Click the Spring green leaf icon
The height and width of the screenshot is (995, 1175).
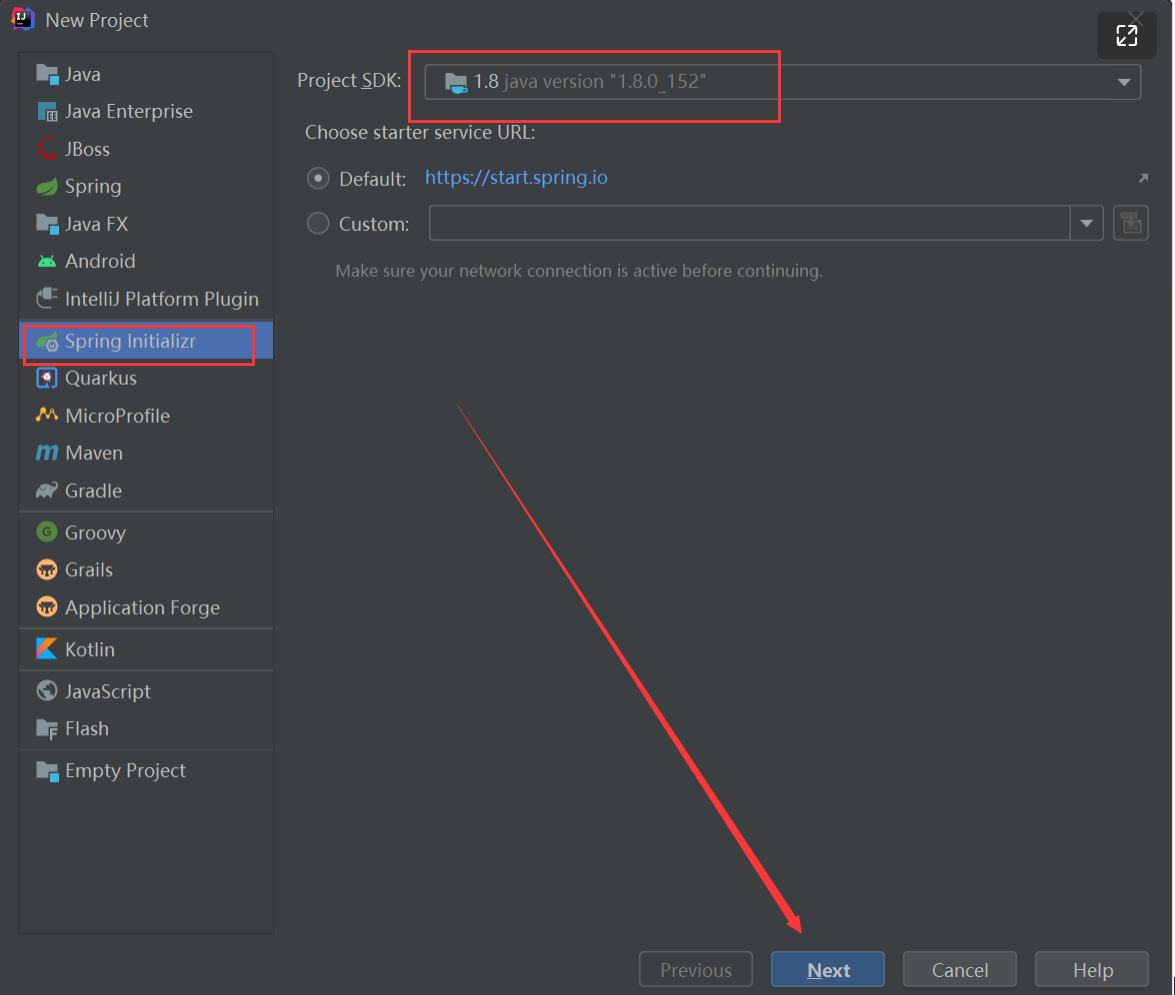pyautogui.click(x=47, y=186)
